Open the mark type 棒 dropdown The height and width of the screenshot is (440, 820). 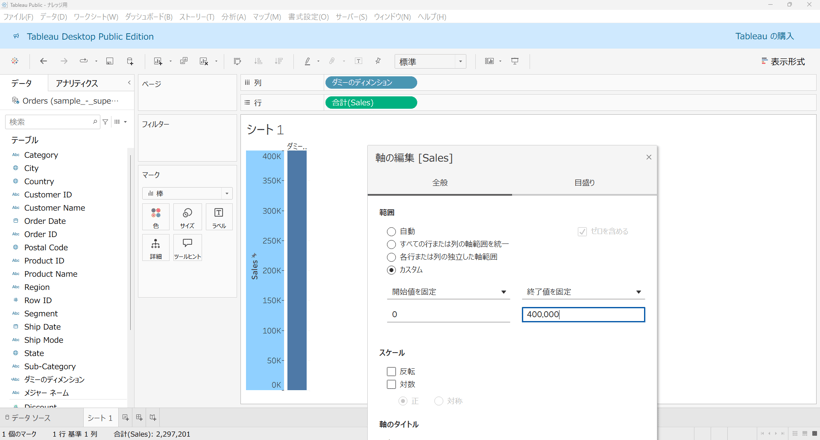pyautogui.click(x=187, y=194)
